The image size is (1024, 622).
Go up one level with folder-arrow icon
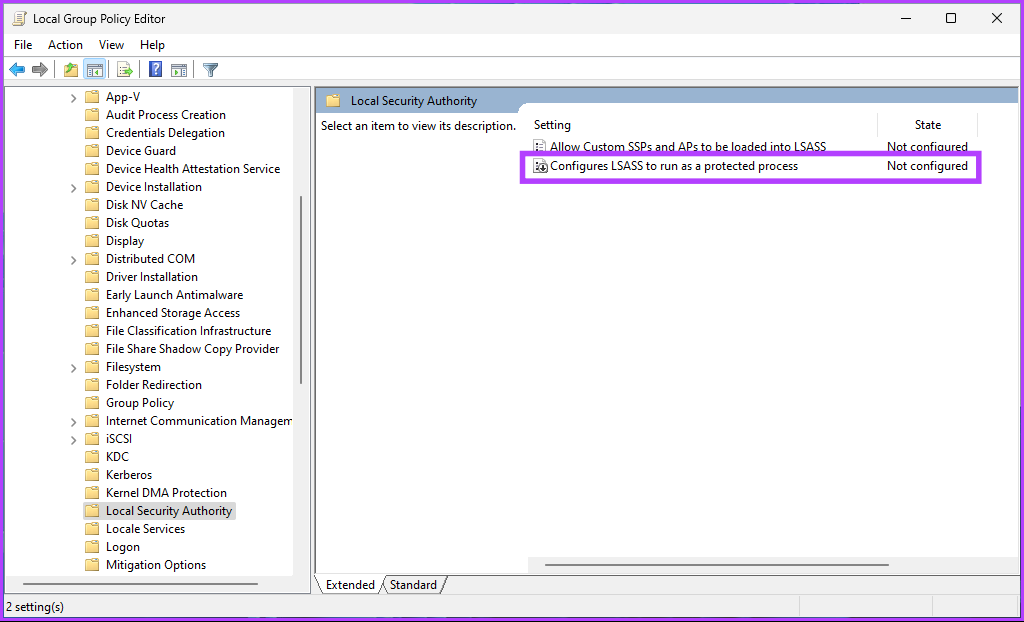coord(71,69)
